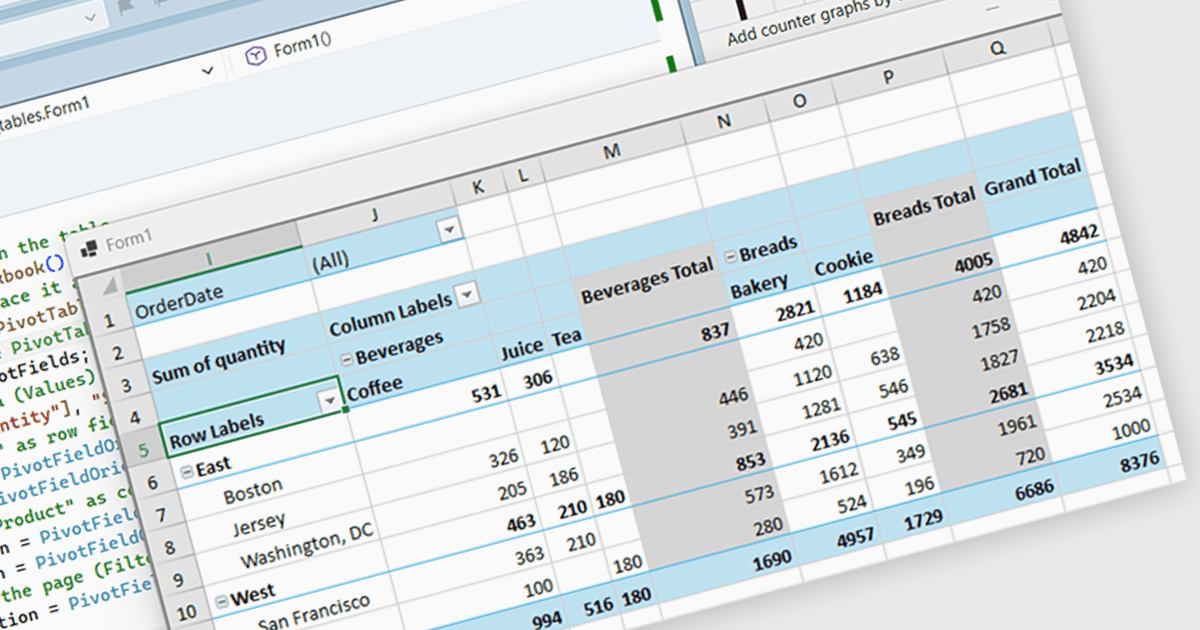Viewport: 1200px width, 630px height.
Task: Click the Breads Total header
Action: coord(923,208)
